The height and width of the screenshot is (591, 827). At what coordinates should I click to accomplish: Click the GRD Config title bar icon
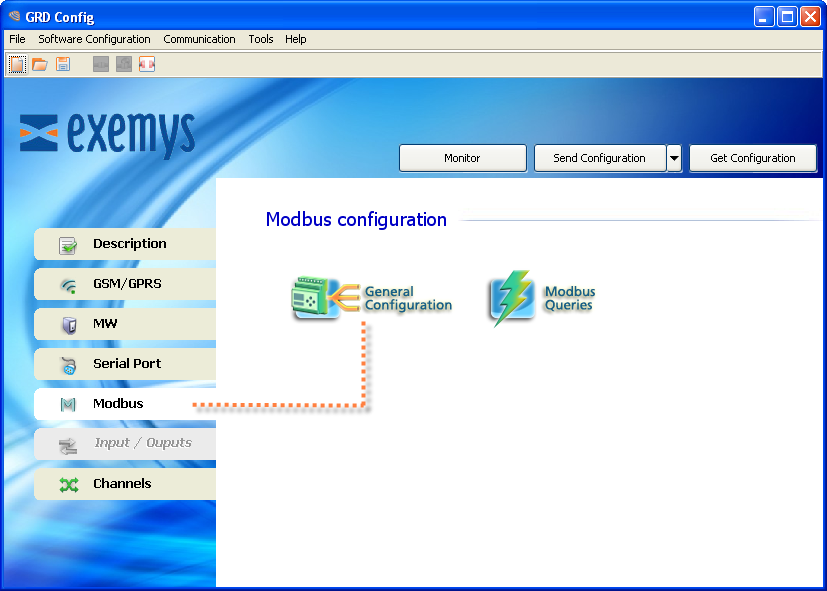pos(14,16)
